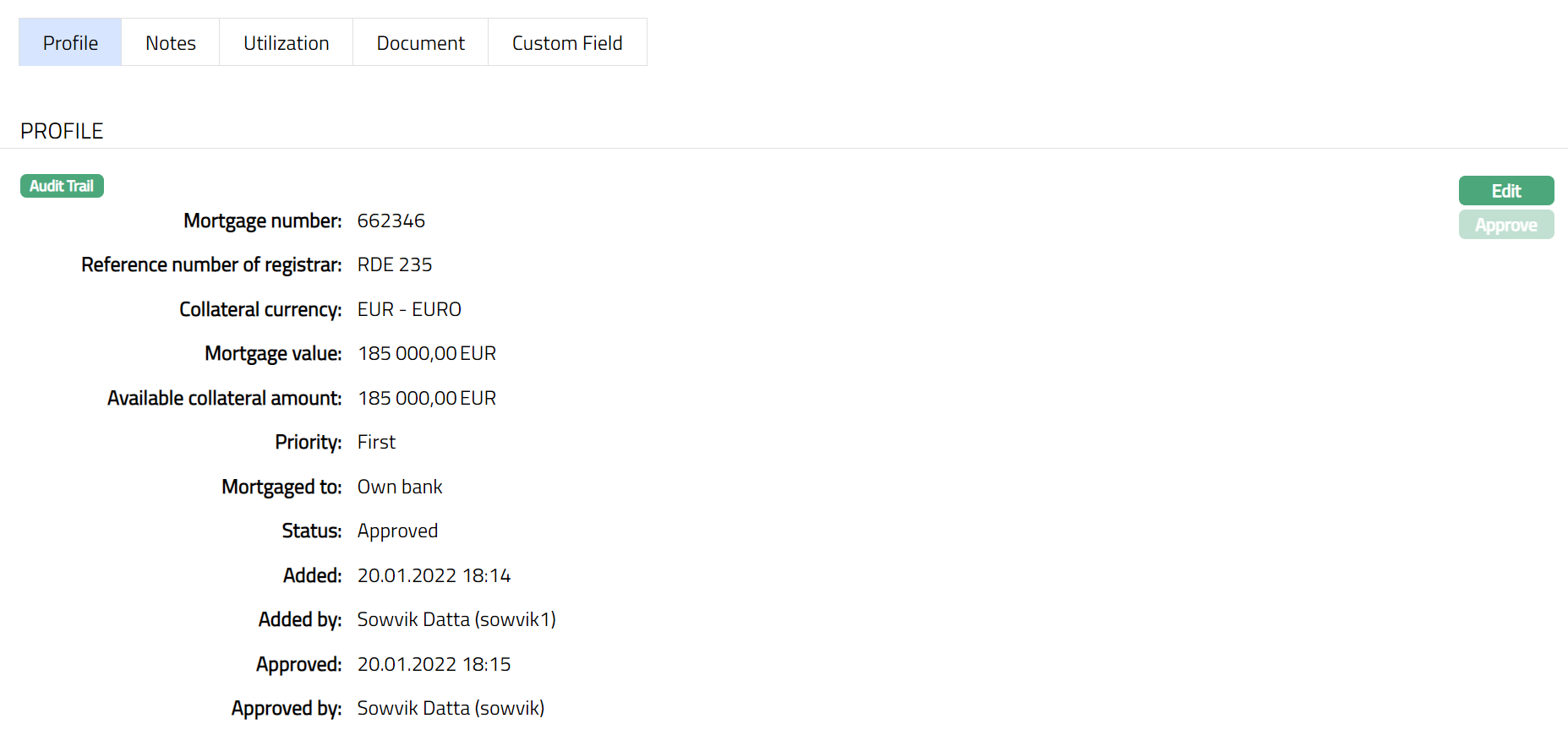Open the Notes tab
The width and height of the screenshot is (1568, 746).
tap(170, 43)
